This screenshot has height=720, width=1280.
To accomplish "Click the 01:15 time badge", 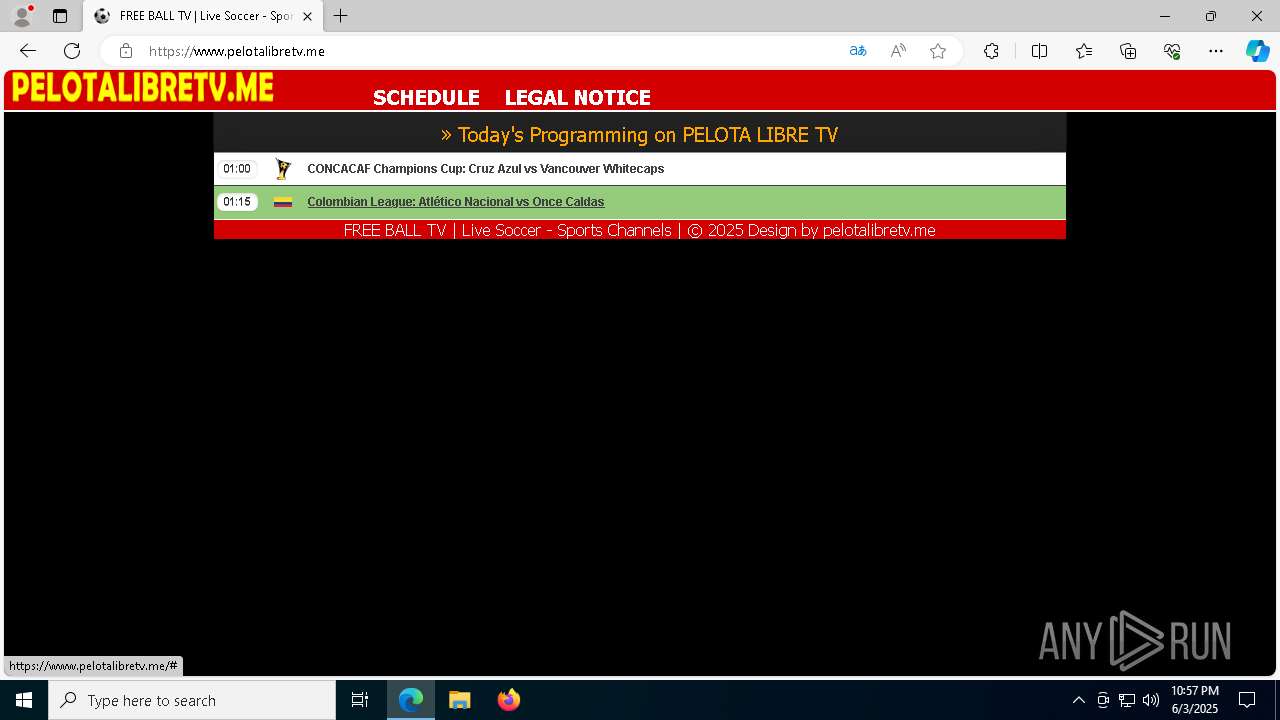I will [237, 202].
